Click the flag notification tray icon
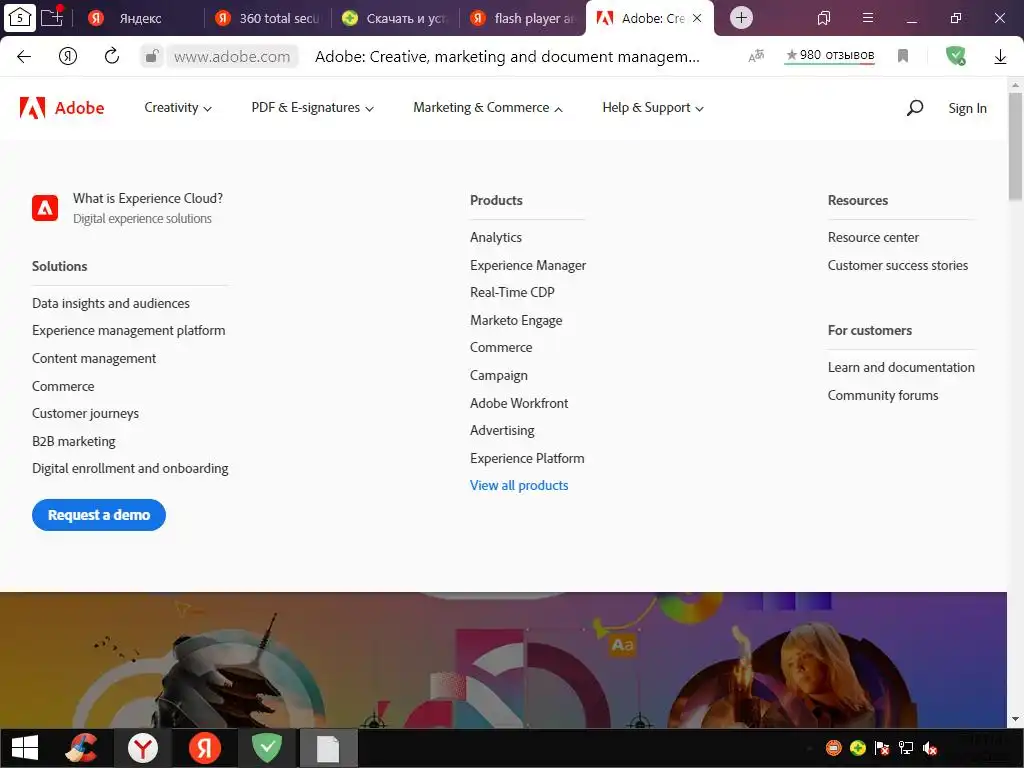The height and width of the screenshot is (768, 1024). (x=882, y=748)
